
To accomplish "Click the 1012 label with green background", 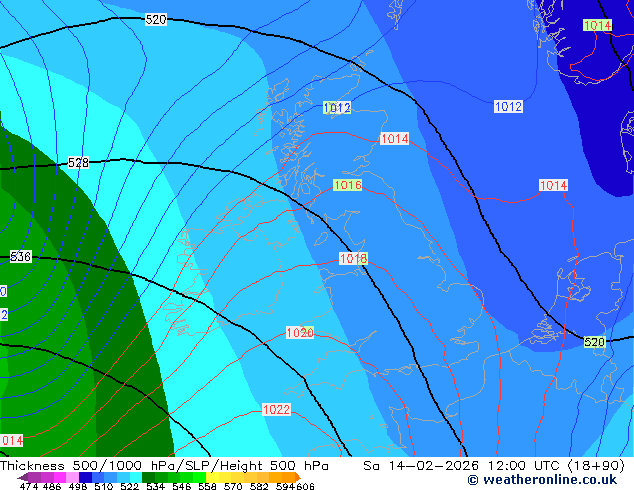I will [337, 108].
